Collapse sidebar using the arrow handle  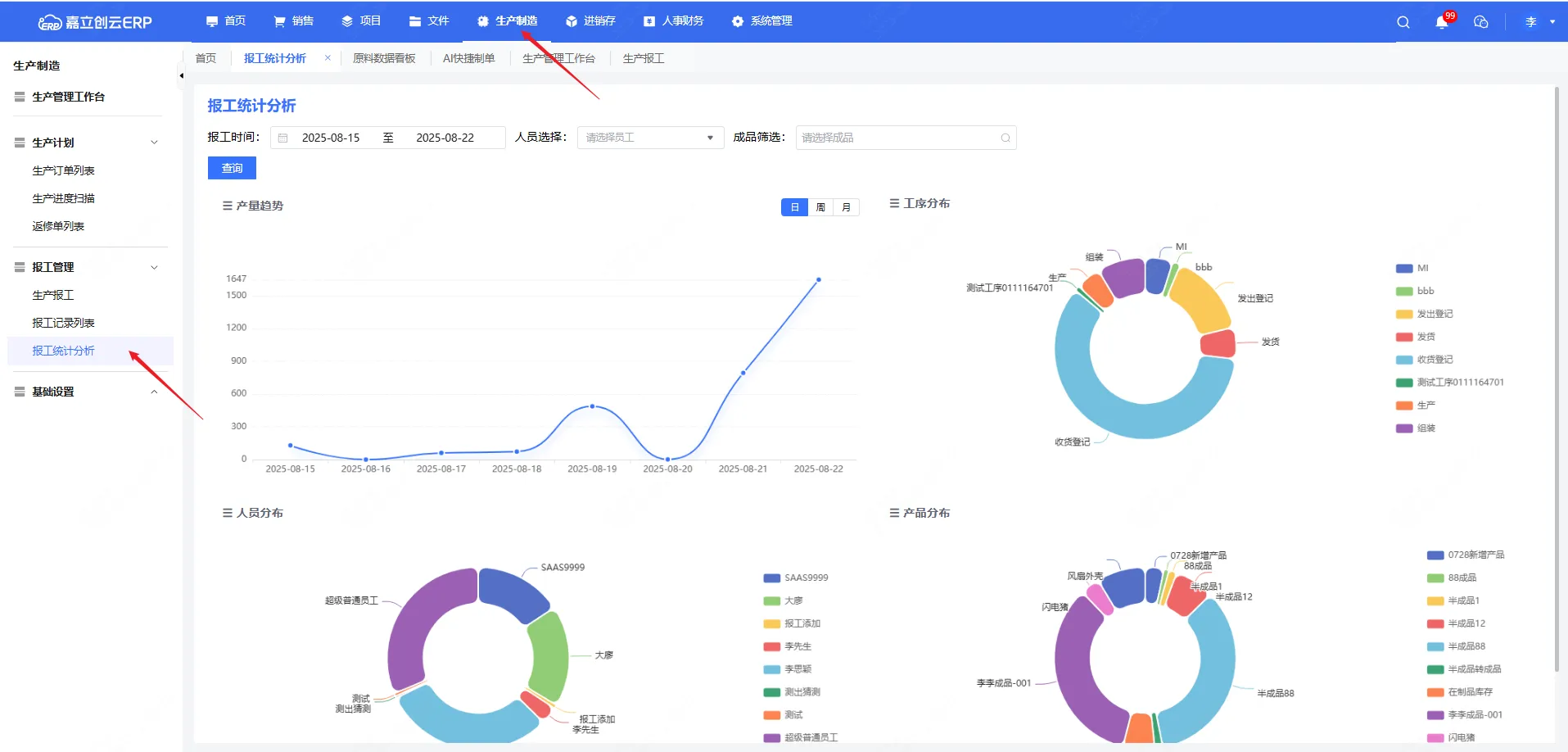tap(181, 75)
